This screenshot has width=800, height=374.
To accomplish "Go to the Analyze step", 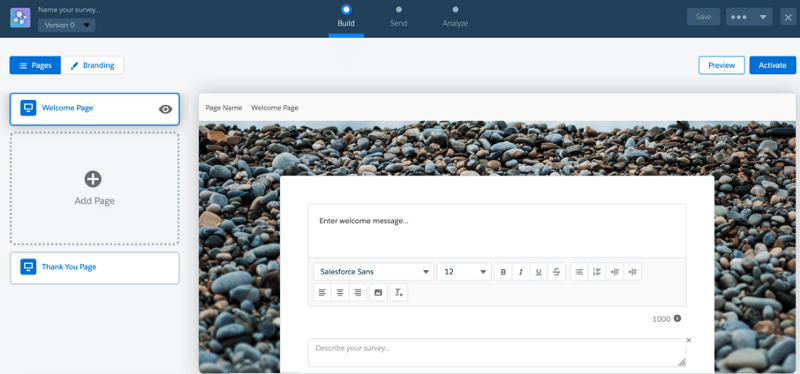I will [455, 18].
